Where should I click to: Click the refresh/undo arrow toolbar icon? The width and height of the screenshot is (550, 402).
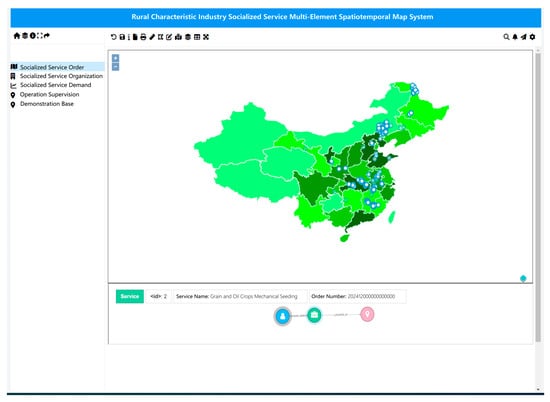(113, 37)
